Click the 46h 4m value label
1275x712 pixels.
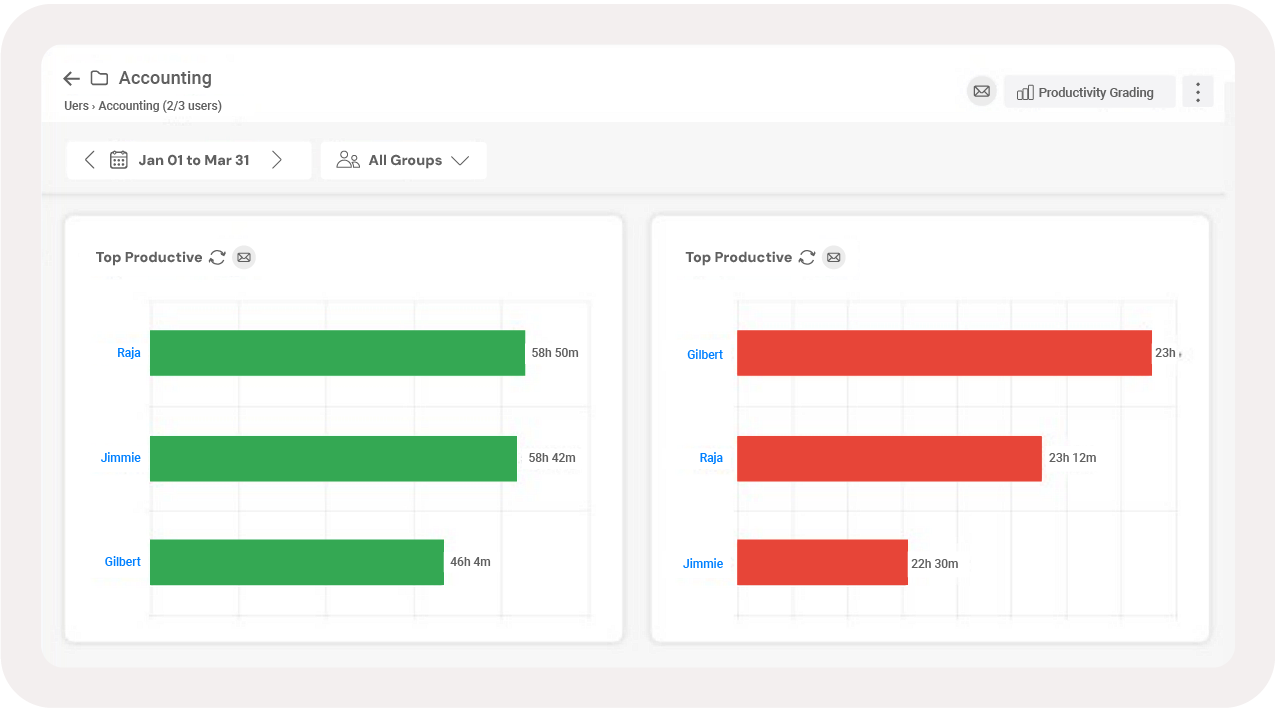tap(470, 562)
